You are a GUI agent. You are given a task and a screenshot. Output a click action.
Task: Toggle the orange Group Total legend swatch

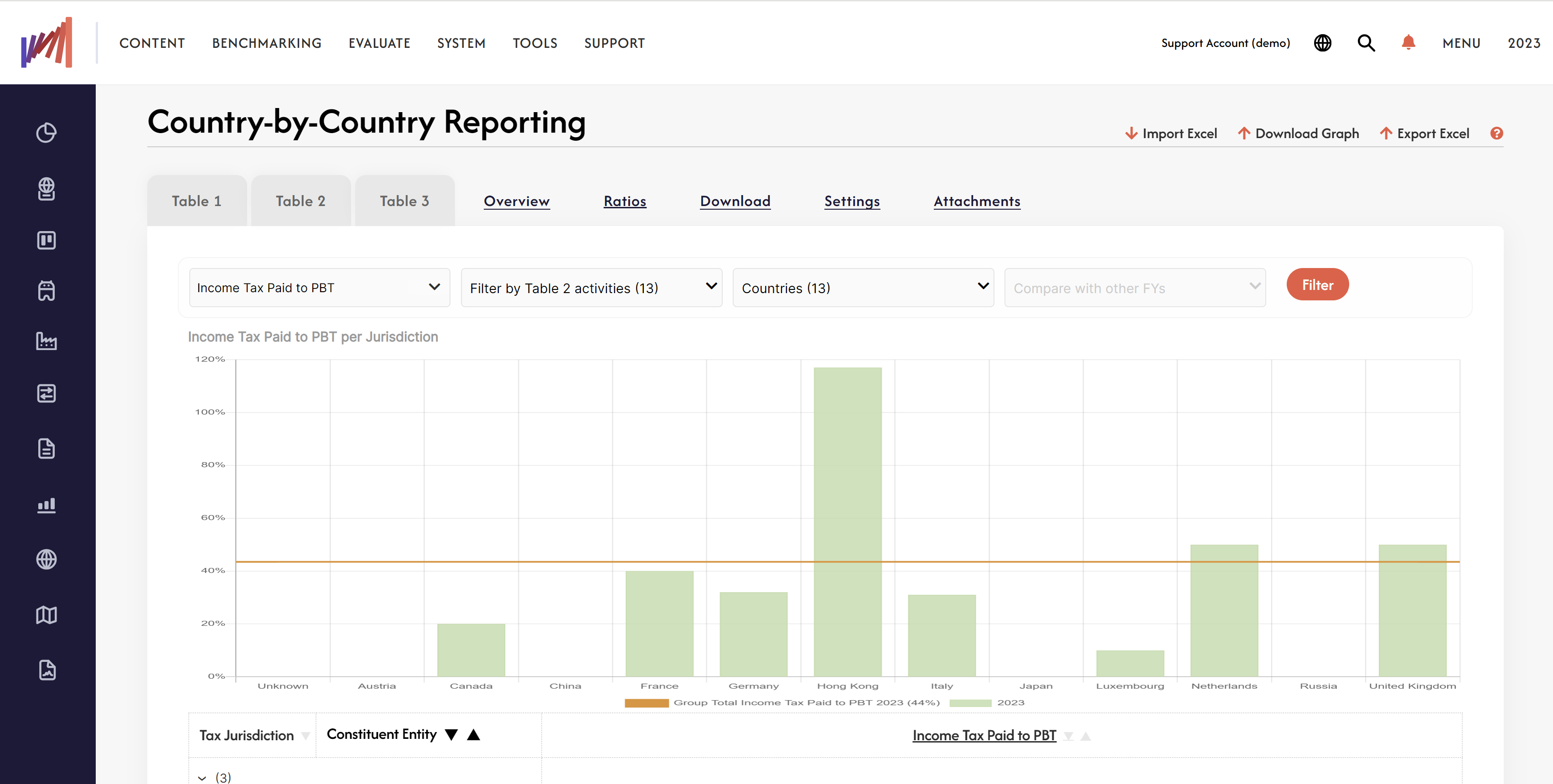point(646,703)
